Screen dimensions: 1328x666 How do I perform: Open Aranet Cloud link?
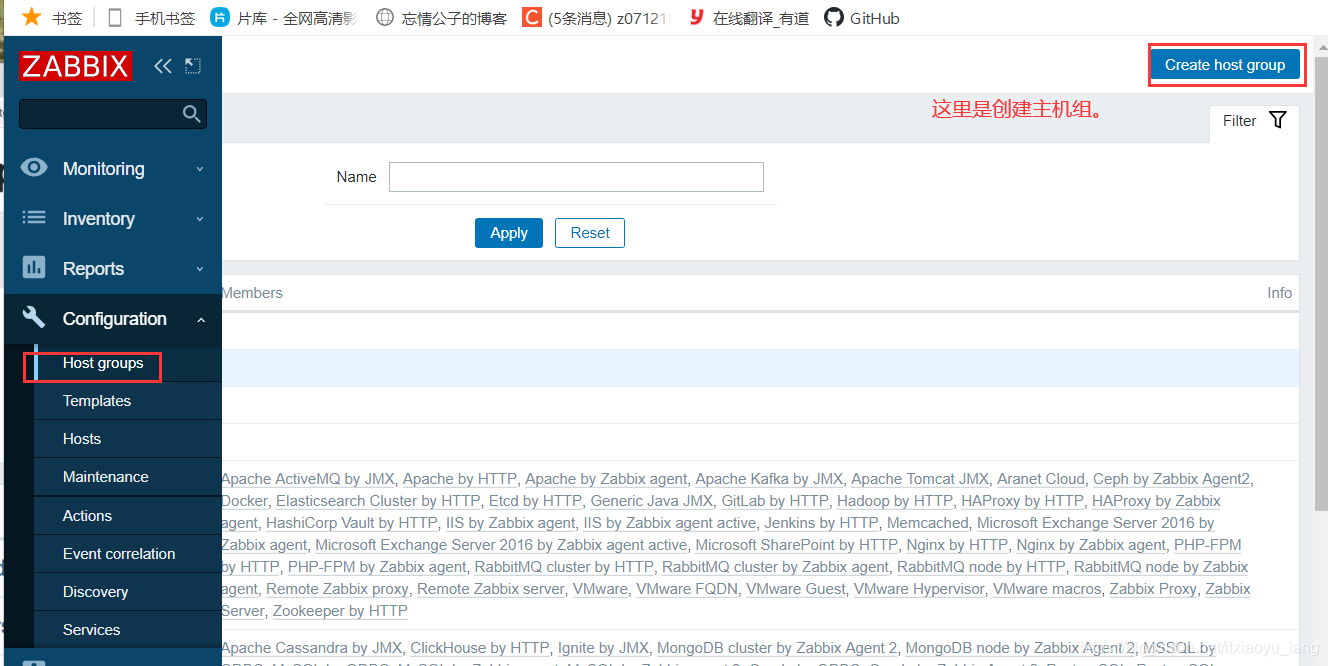tap(1041, 479)
